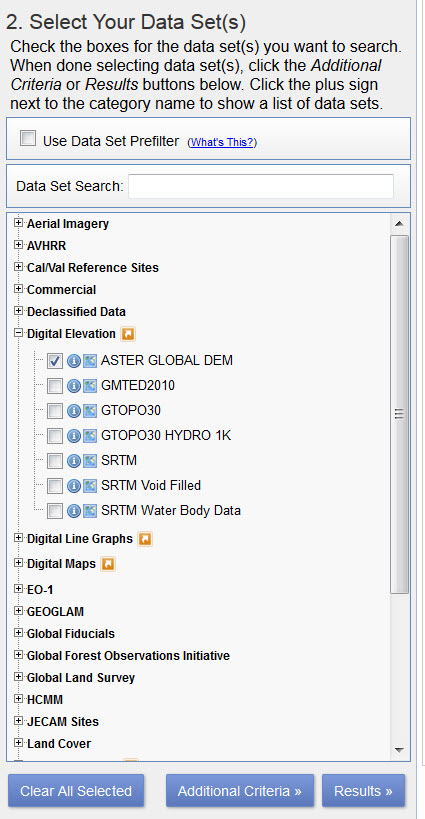Screen dimensions: 425x819
Task: Select the ASTER GLOBAL DEM label
Action: click(x=167, y=360)
